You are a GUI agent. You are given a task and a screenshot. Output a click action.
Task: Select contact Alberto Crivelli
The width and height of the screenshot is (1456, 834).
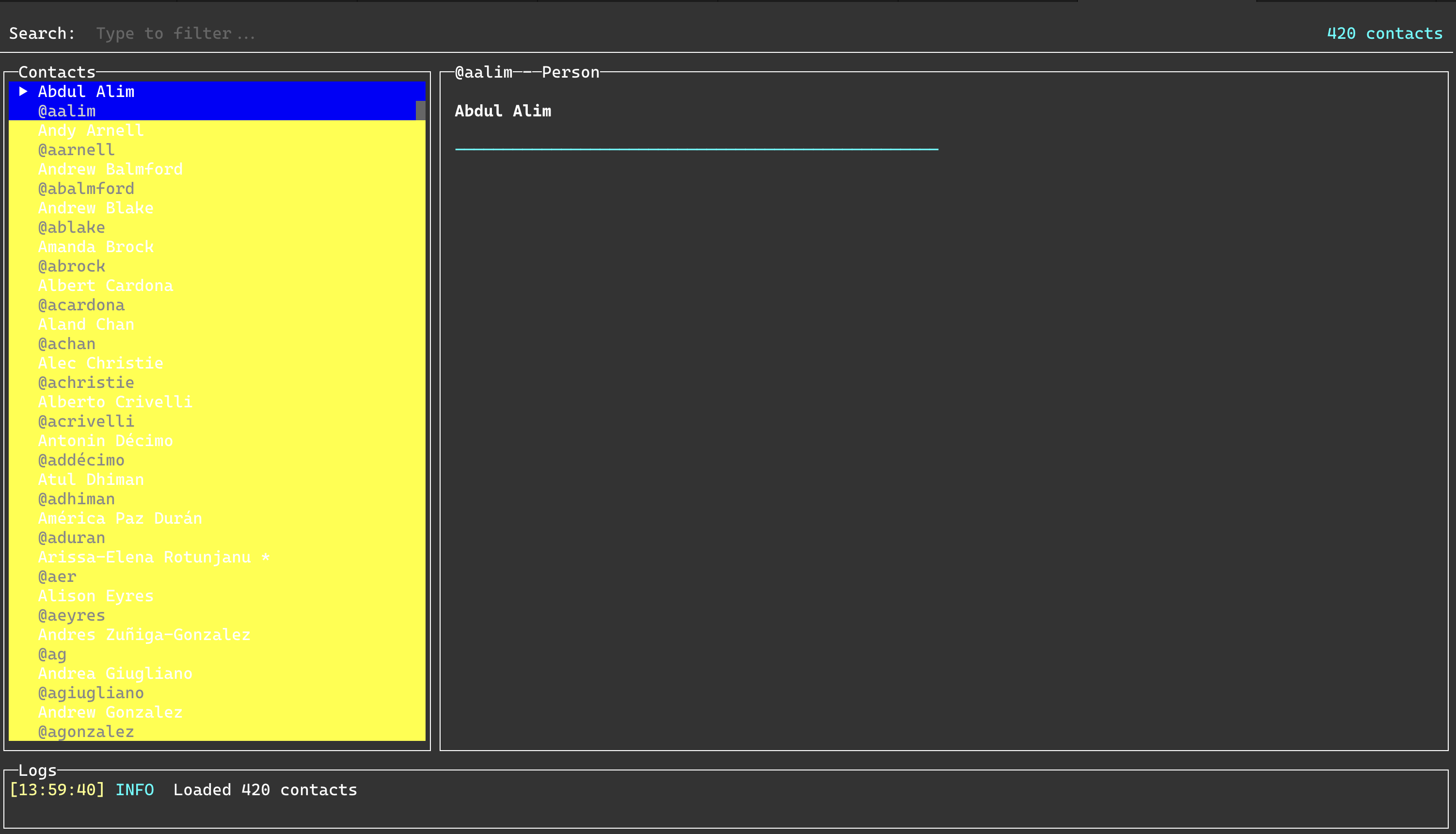pos(115,401)
